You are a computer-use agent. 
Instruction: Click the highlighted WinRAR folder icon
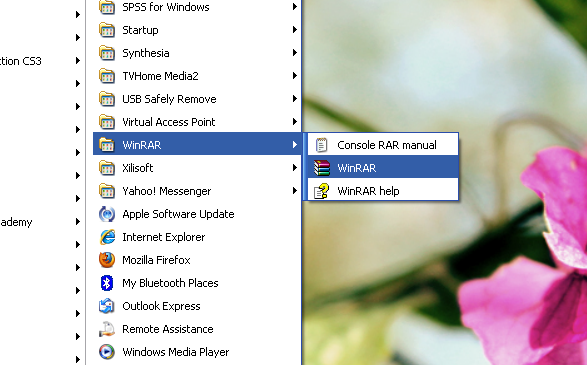(107, 145)
